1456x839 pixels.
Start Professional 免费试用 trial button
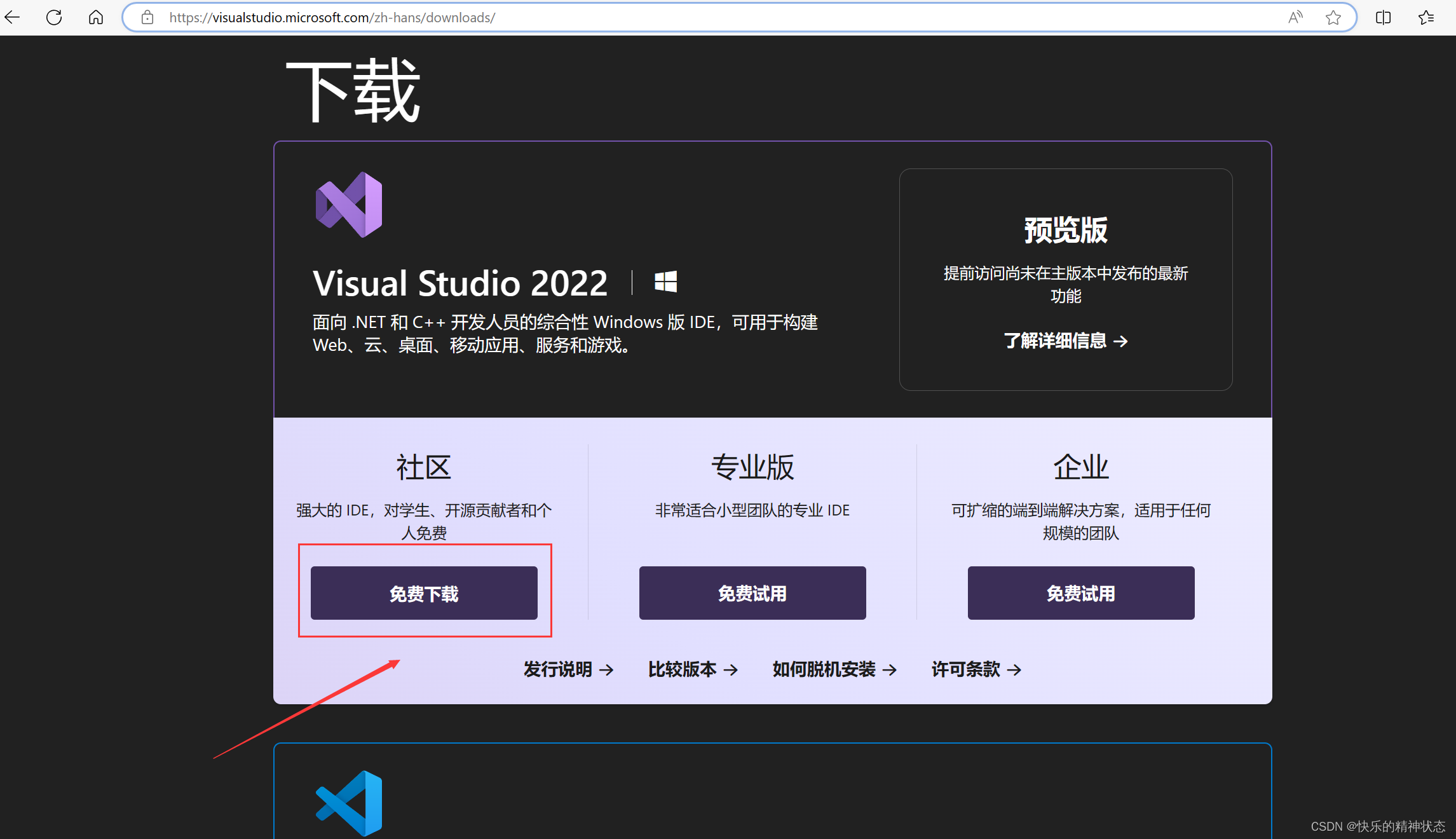[752, 593]
